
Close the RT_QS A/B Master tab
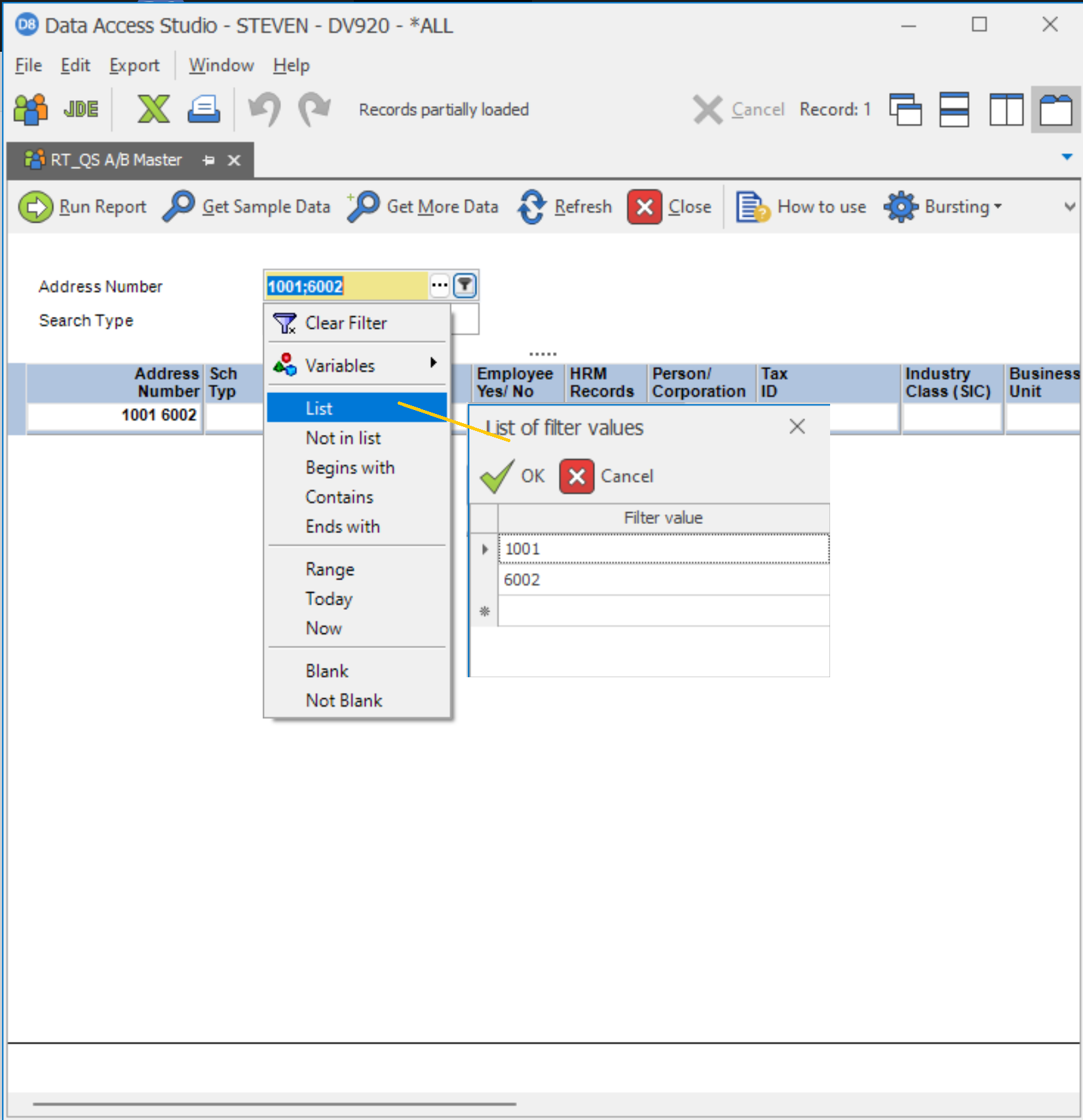[234, 160]
